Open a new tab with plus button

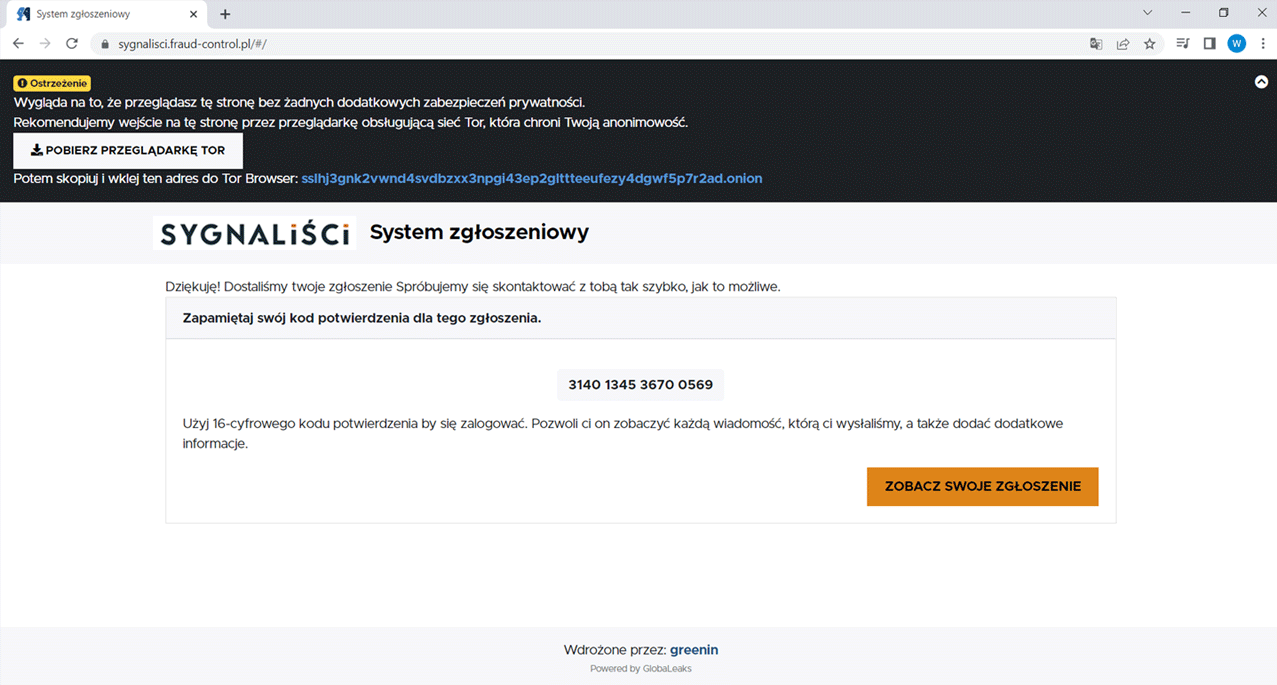(x=225, y=14)
